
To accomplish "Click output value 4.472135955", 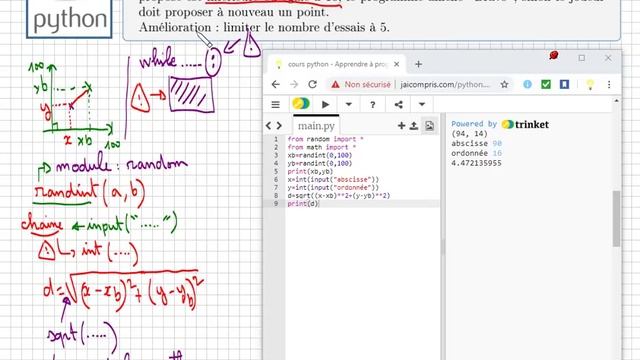I will (x=476, y=163).
